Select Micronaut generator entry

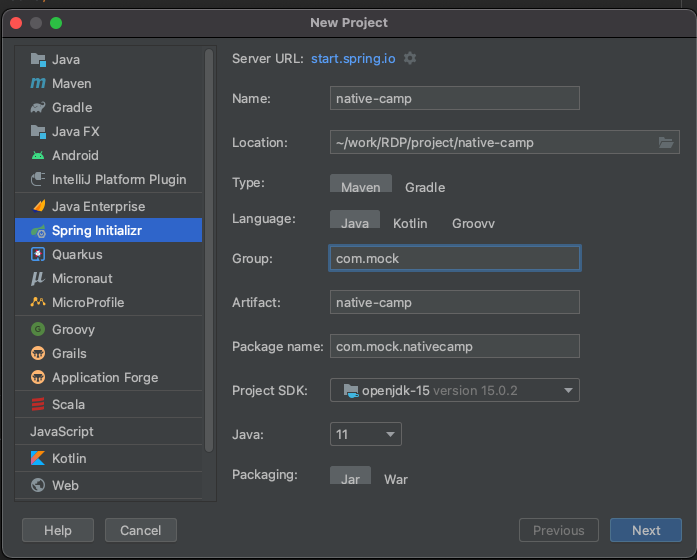tap(108, 278)
